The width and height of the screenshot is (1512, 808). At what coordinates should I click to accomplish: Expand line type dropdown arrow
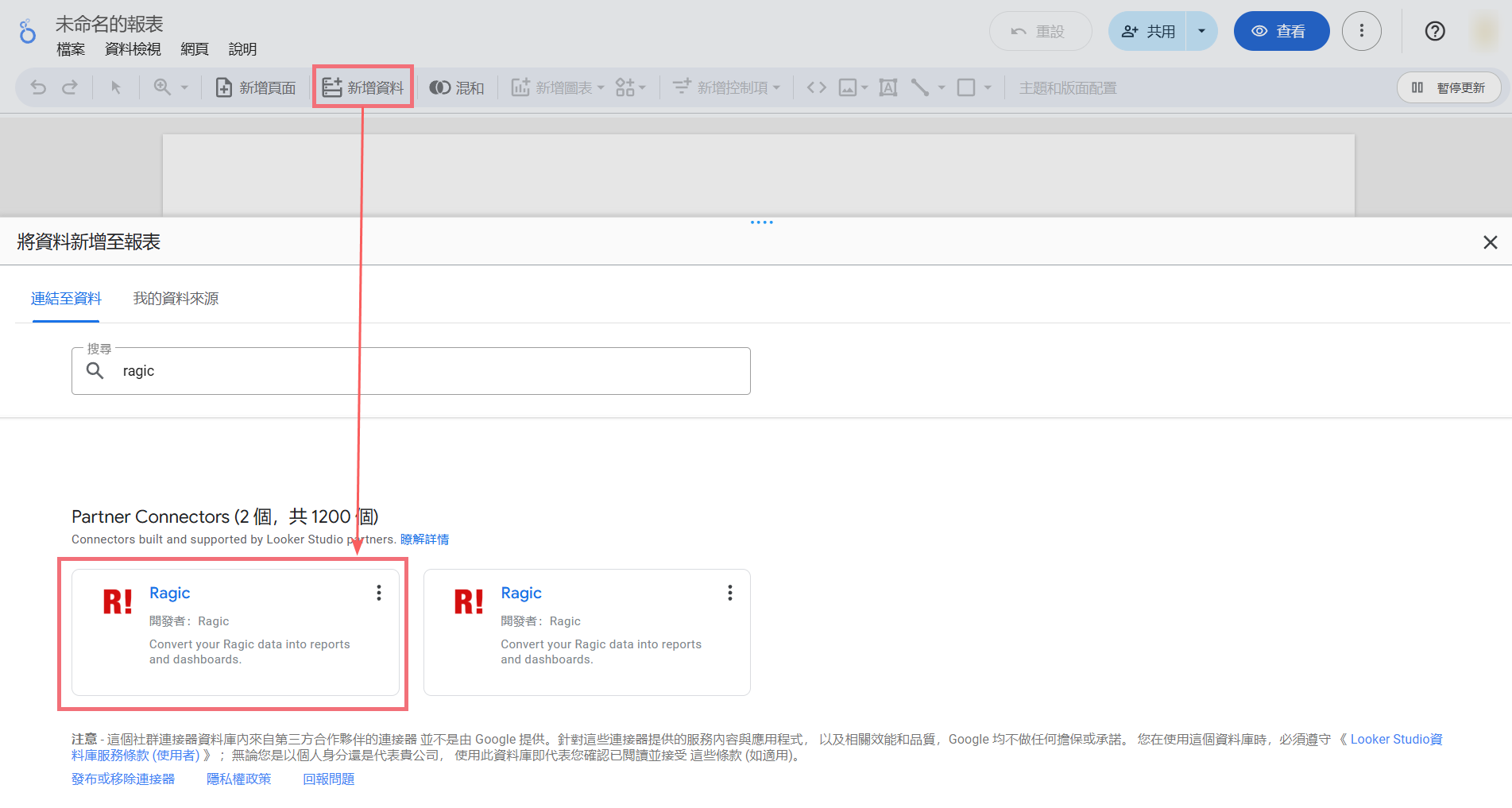(x=942, y=87)
